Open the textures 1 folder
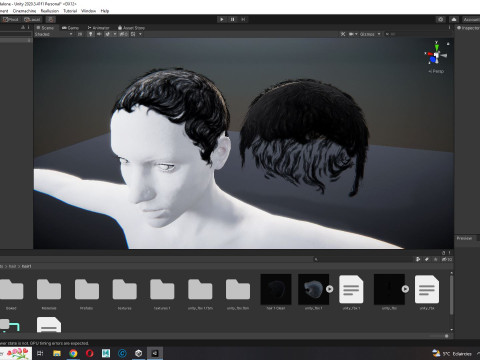 coord(162,290)
